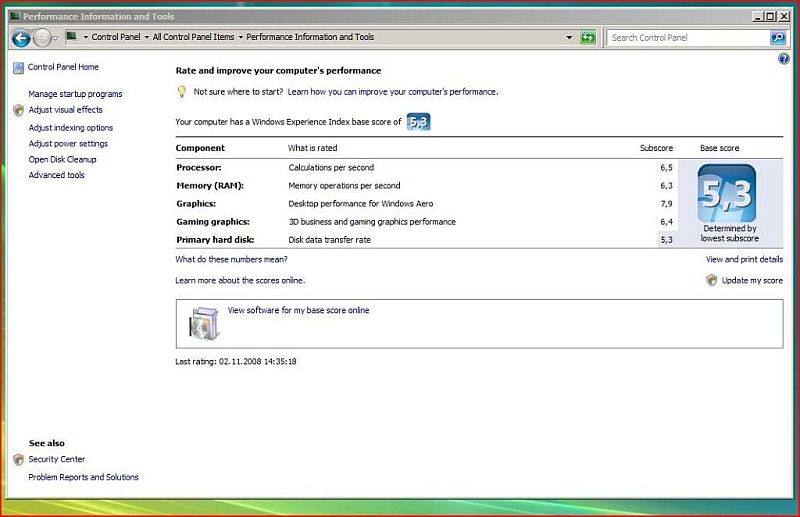Screen dimensions: 800x517
Task: Click Update my score
Action: (x=752, y=280)
